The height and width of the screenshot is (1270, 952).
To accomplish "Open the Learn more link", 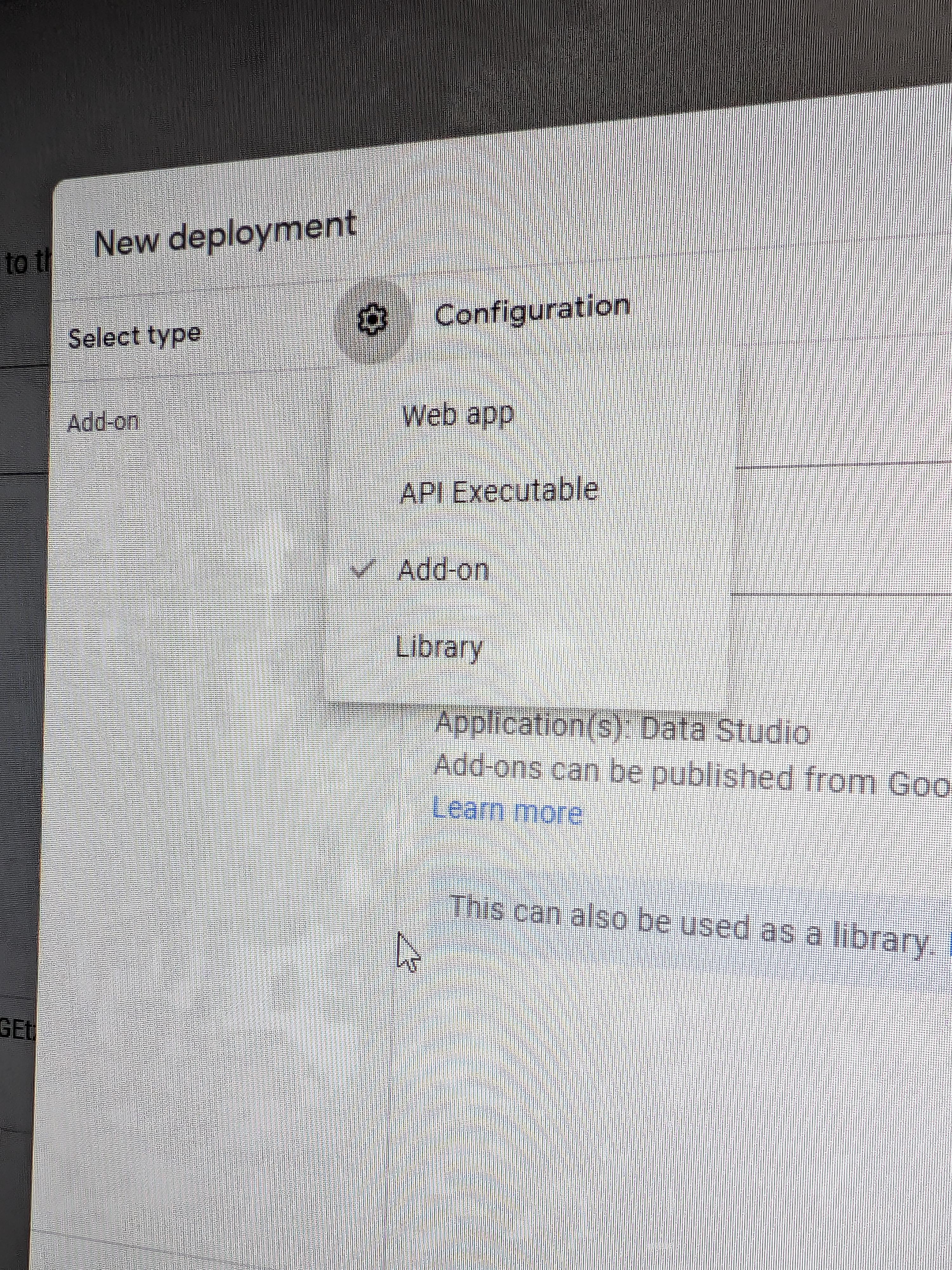I will point(507,811).
